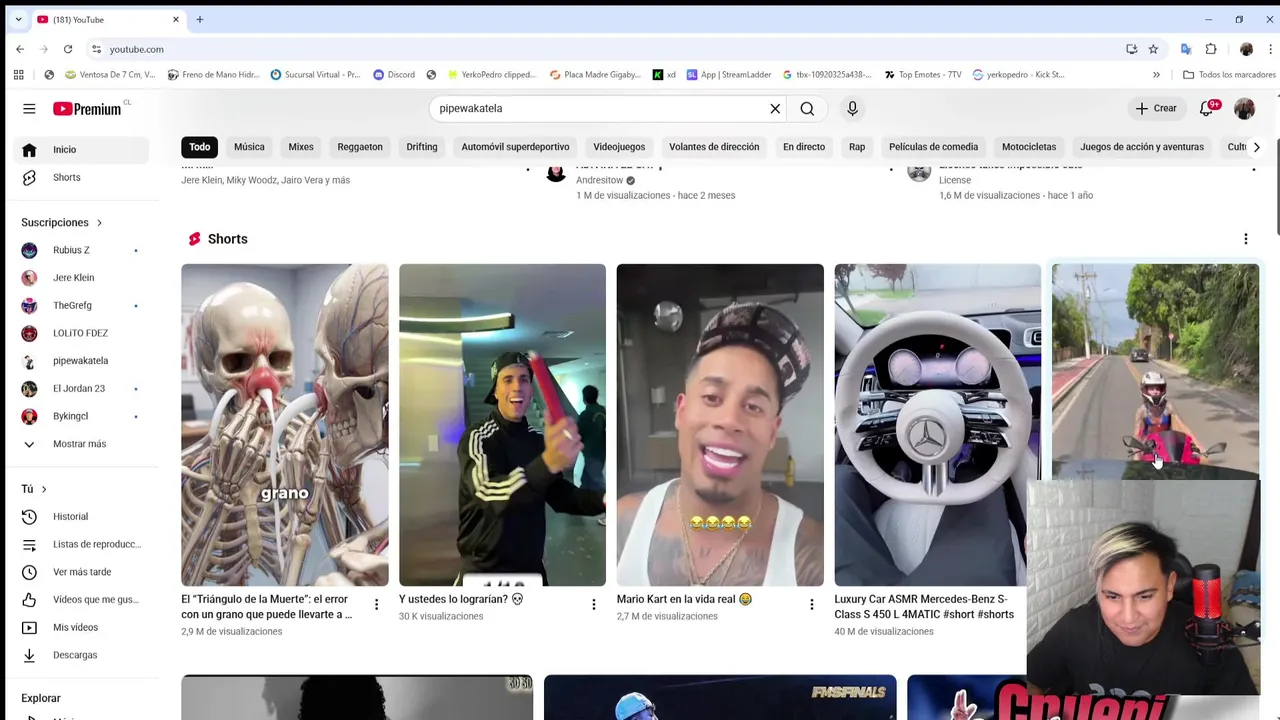Click the magnifier search button
This screenshot has height=720, width=1280.
click(807, 109)
